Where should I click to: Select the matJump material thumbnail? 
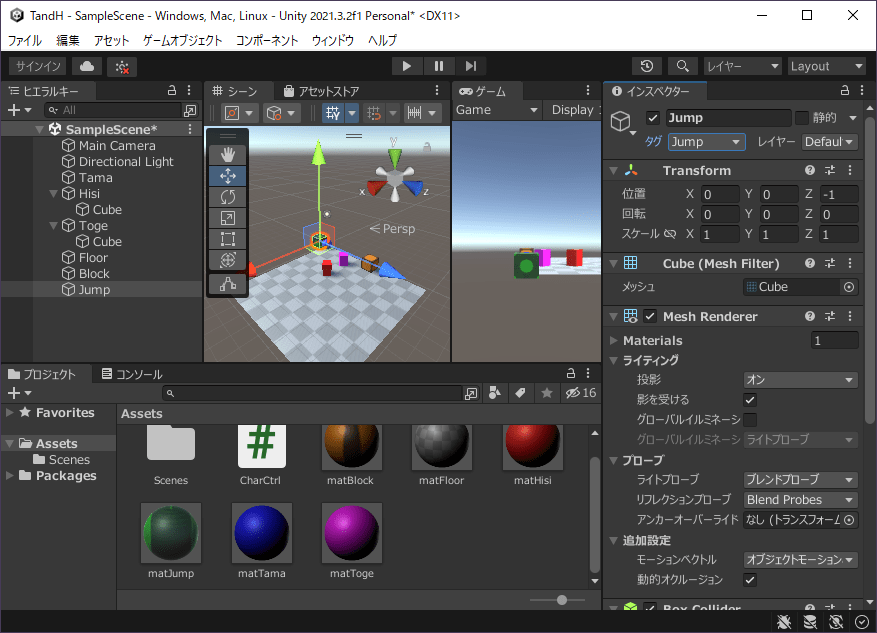coord(171,533)
